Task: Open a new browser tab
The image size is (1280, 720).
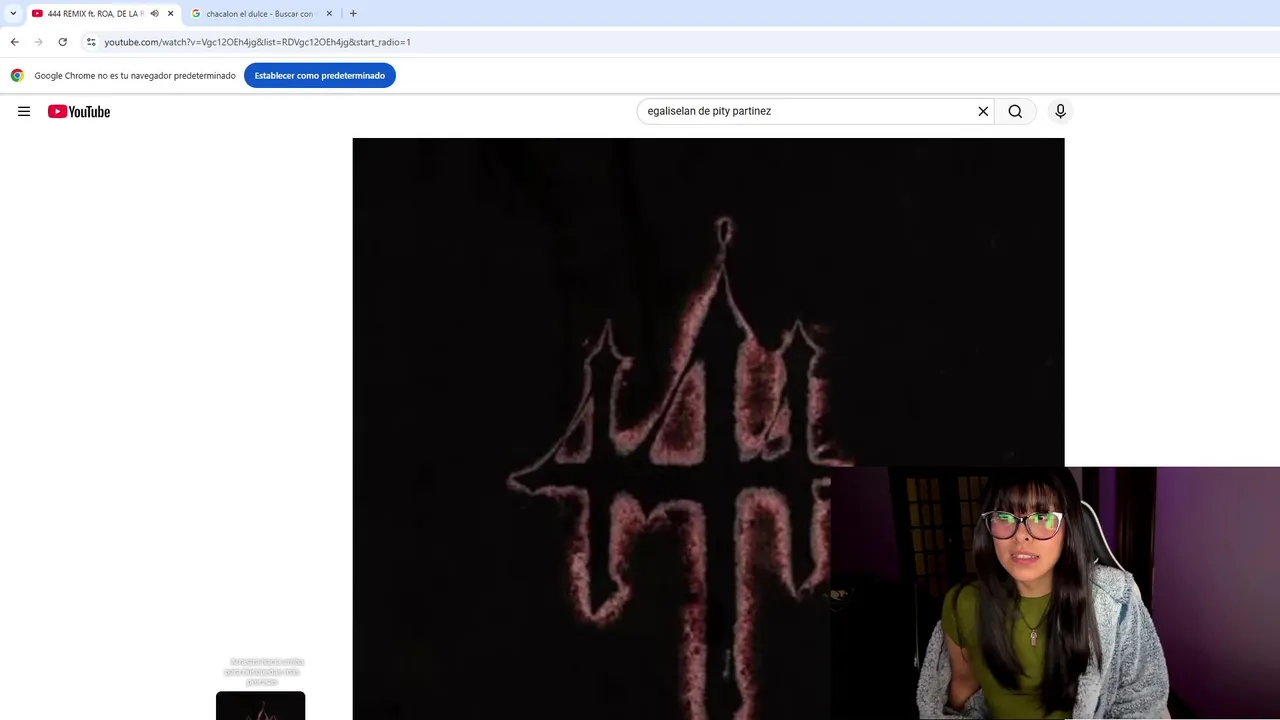Action: point(353,14)
